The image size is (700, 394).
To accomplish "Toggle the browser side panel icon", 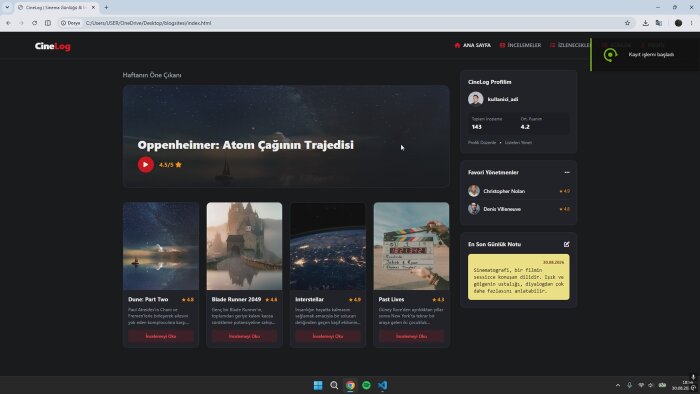I will coord(48,23).
